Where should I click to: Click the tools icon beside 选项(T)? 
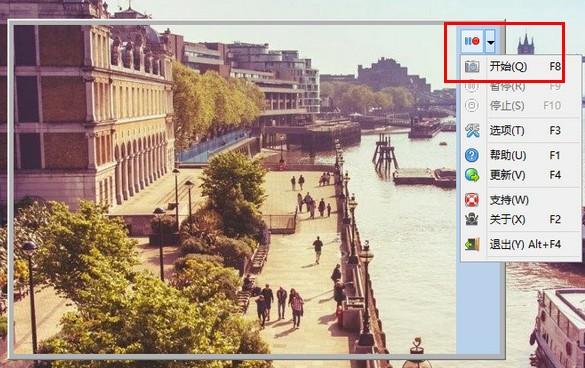pyautogui.click(x=472, y=130)
